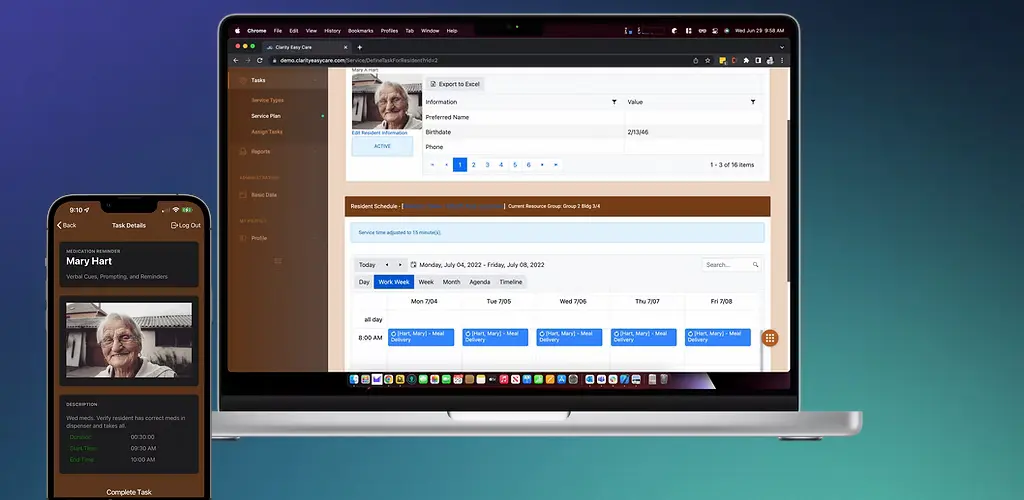Switch scheduler to Week view

426,282
